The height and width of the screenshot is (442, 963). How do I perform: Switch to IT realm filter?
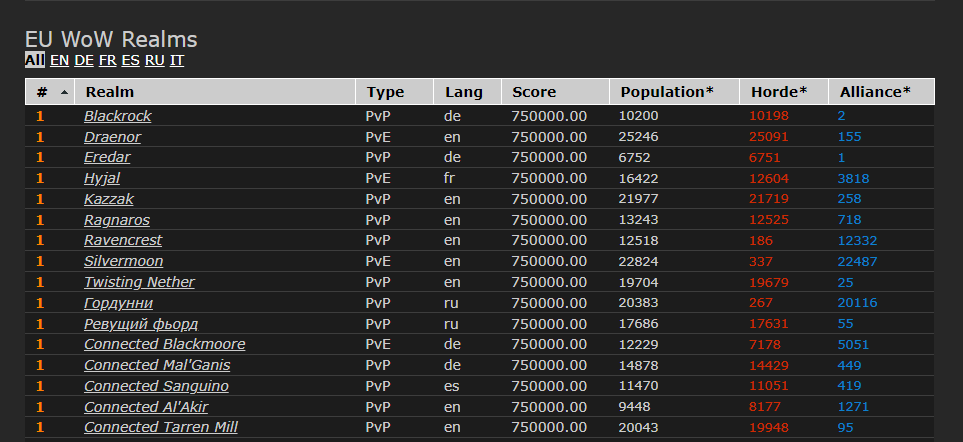177,60
